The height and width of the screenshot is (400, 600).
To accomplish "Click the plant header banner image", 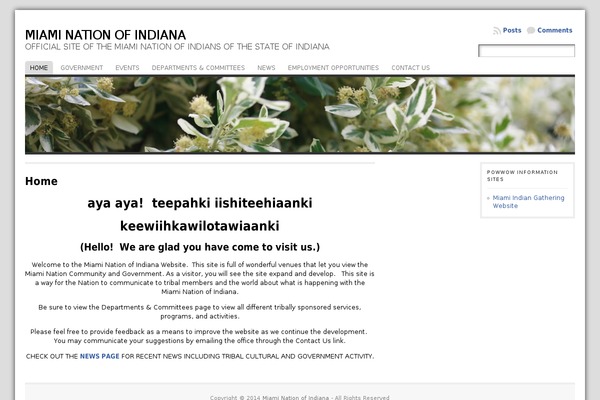I will [300, 114].
